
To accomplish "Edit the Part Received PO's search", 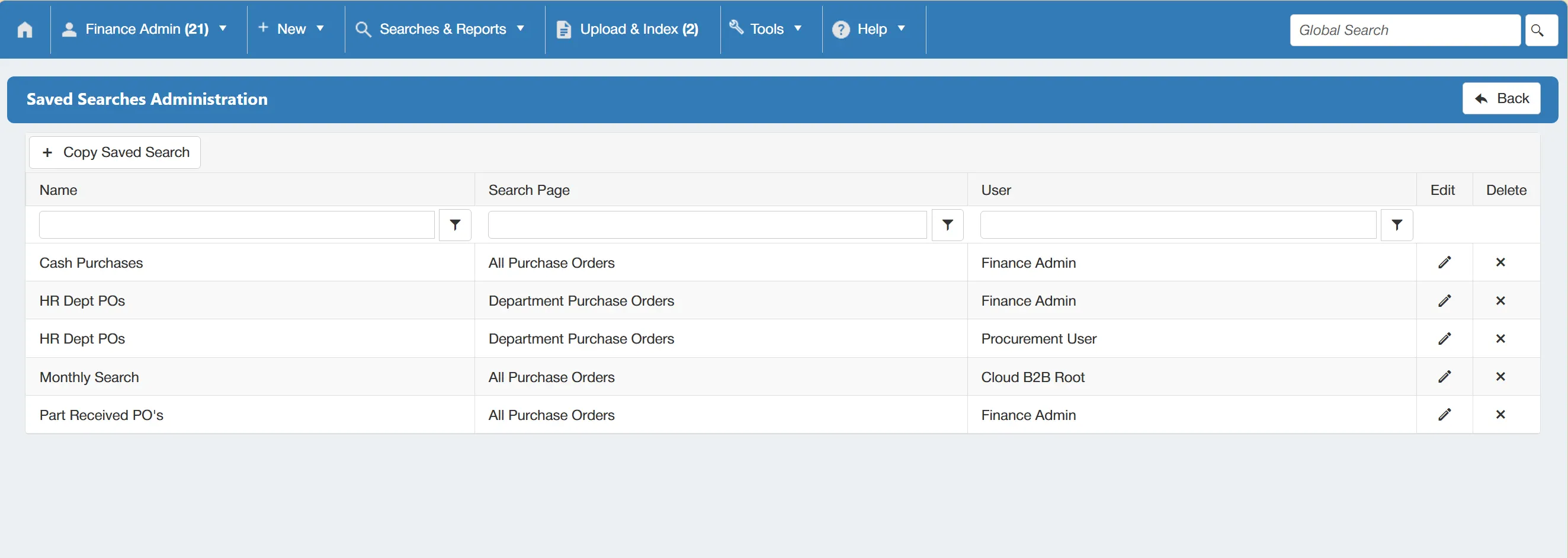I will (1444, 415).
